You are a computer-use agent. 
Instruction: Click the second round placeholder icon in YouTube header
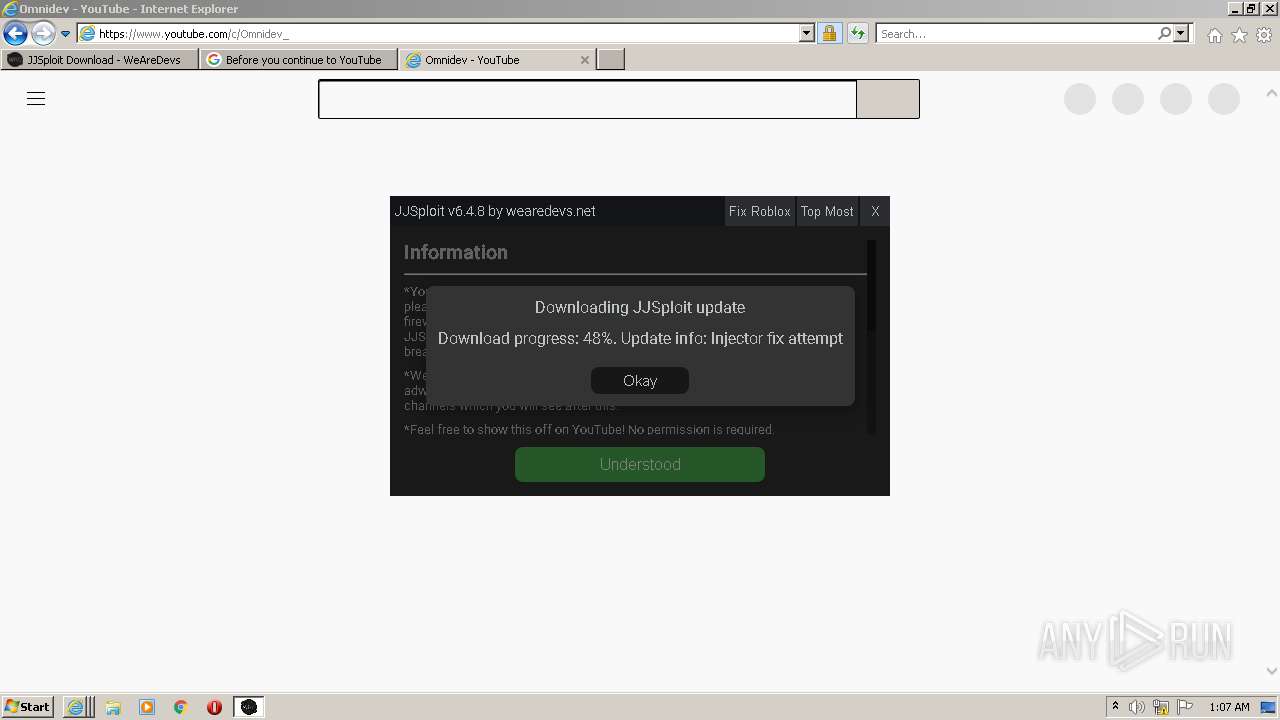pos(1128,99)
